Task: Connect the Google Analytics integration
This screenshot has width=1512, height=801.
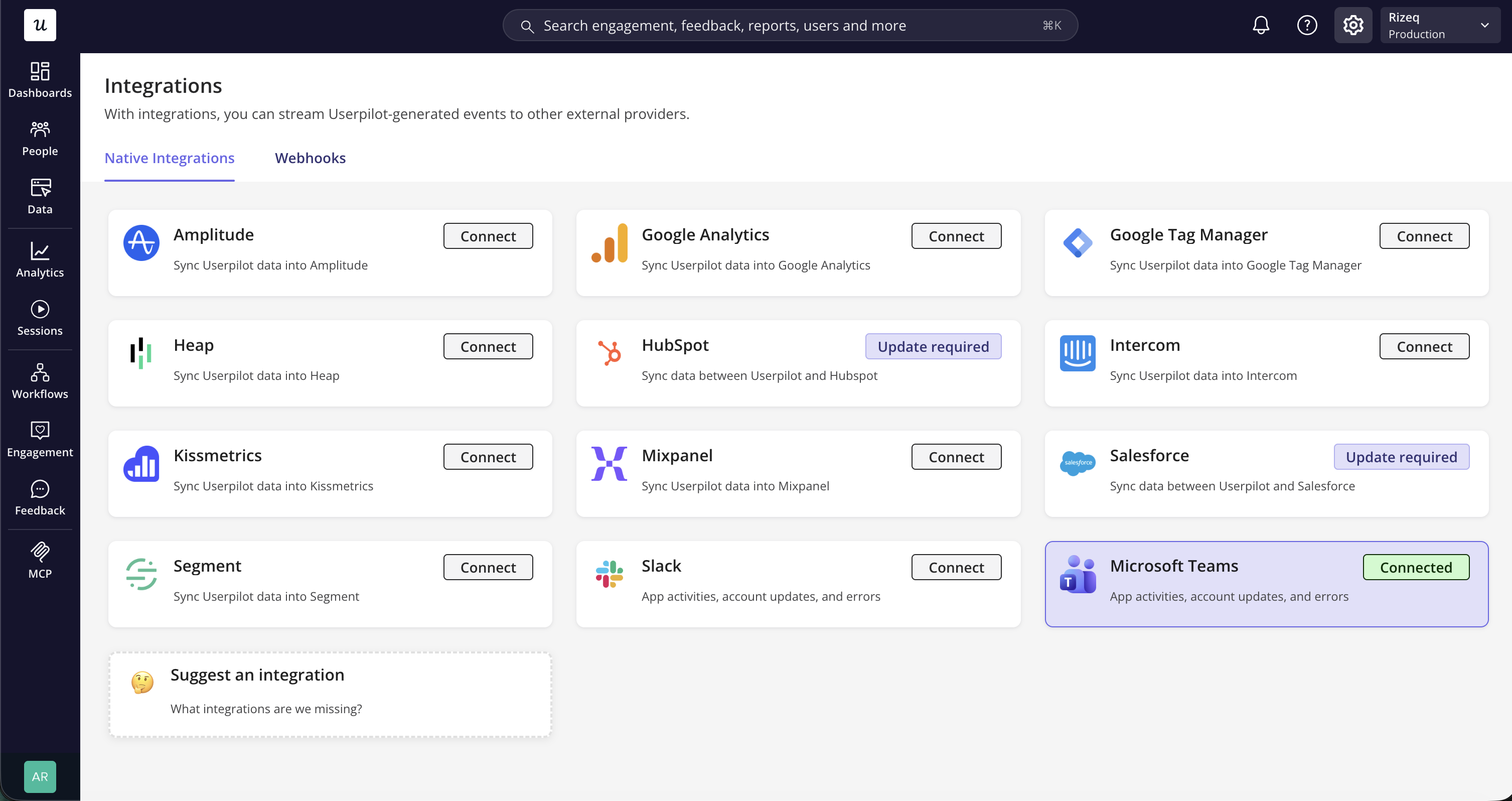Action: point(956,236)
